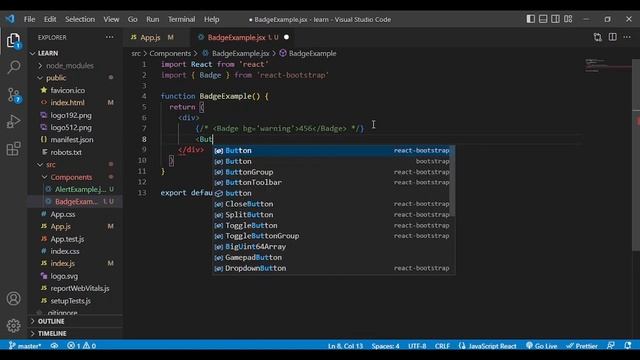
Task: Open the Explorer view in activity bar
Action: click(x=13, y=41)
